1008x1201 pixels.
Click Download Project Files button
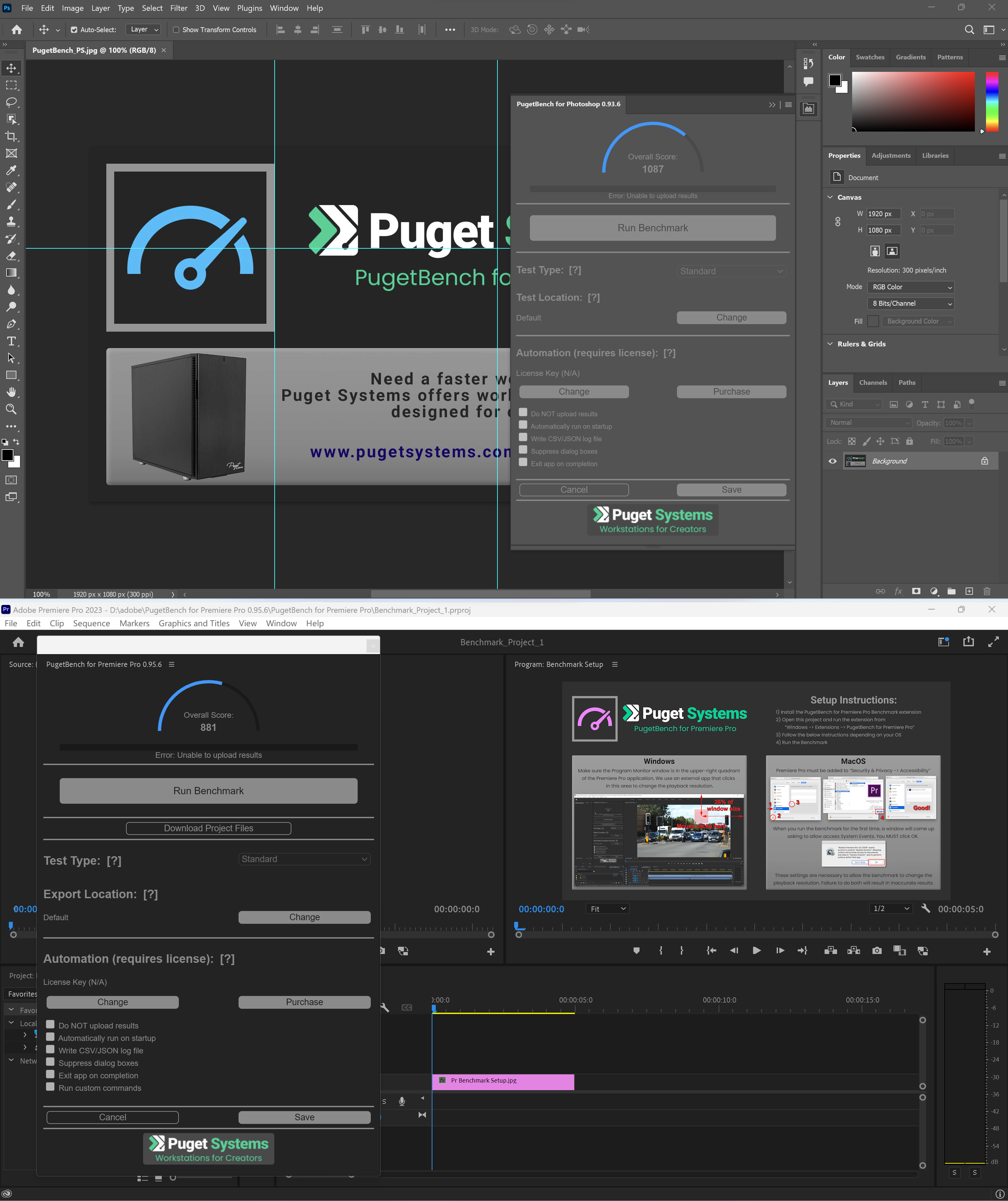click(x=208, y=828)
